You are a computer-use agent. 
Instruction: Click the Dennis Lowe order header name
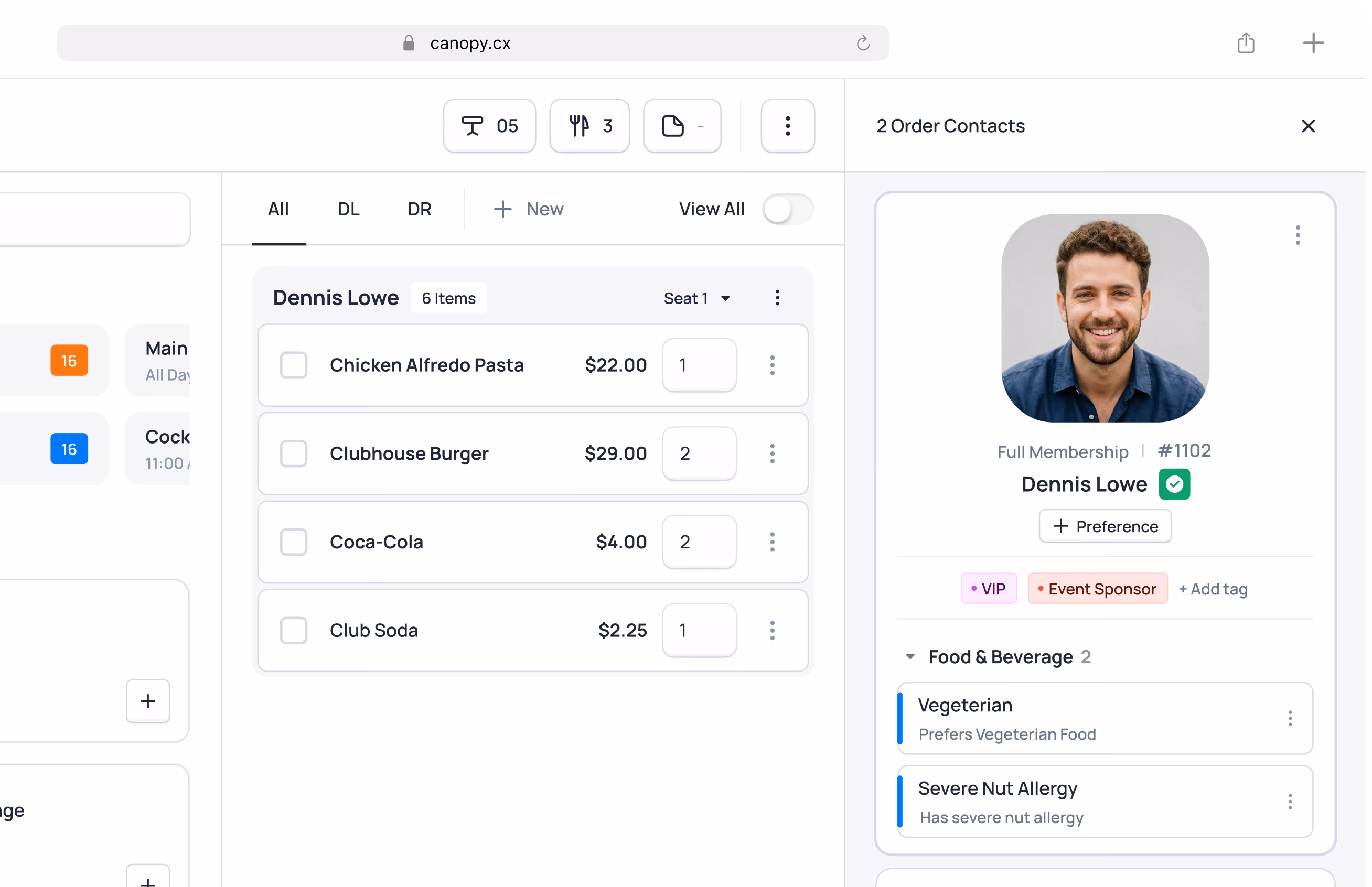336,298
